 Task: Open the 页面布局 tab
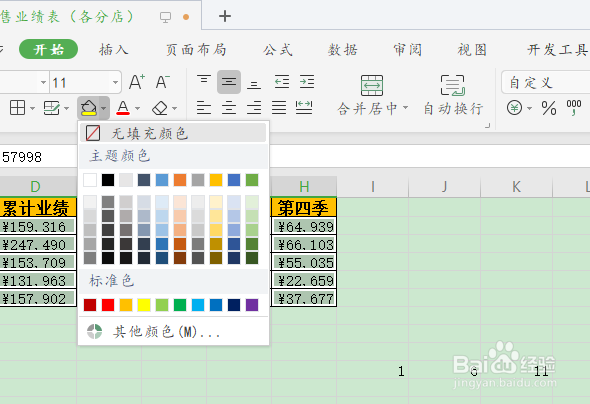click(196, 49)
